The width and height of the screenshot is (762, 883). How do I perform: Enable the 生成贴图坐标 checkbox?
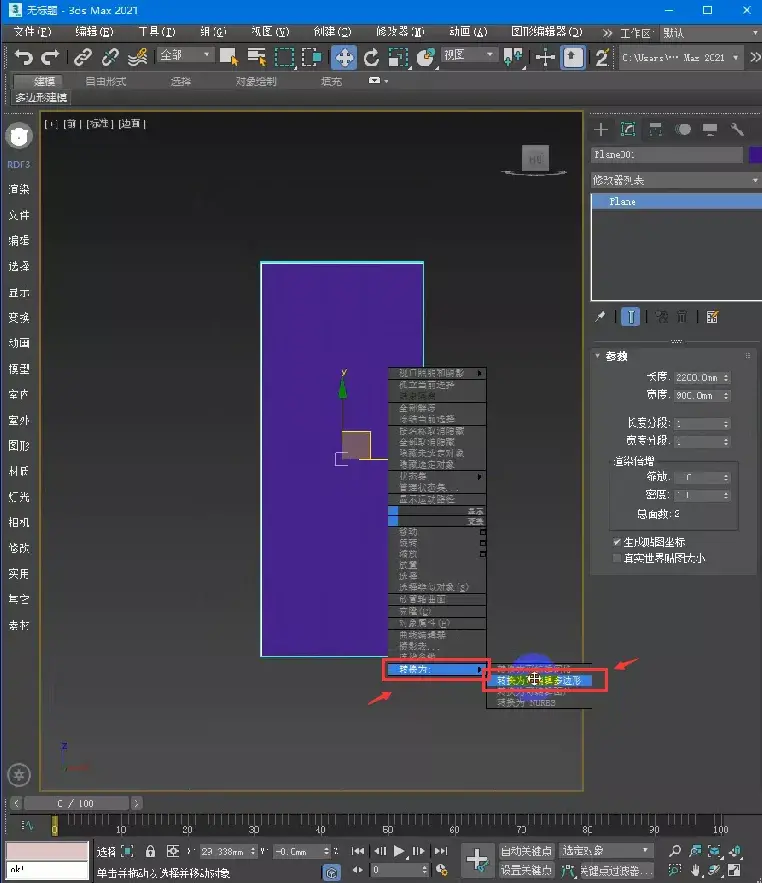tap(617, 542)
